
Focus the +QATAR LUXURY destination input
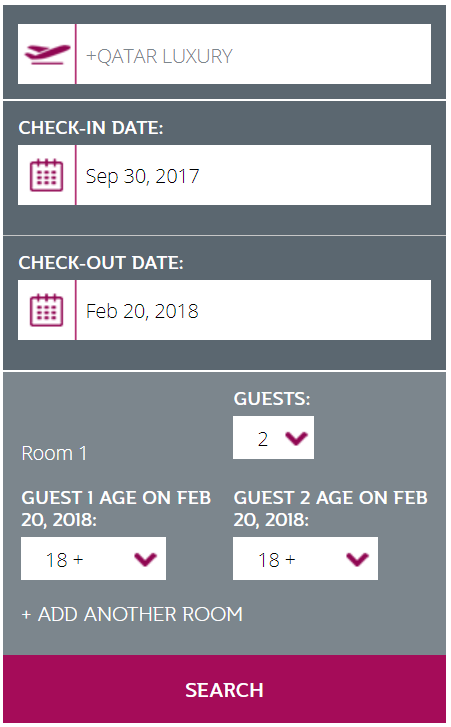click(254, 54)
